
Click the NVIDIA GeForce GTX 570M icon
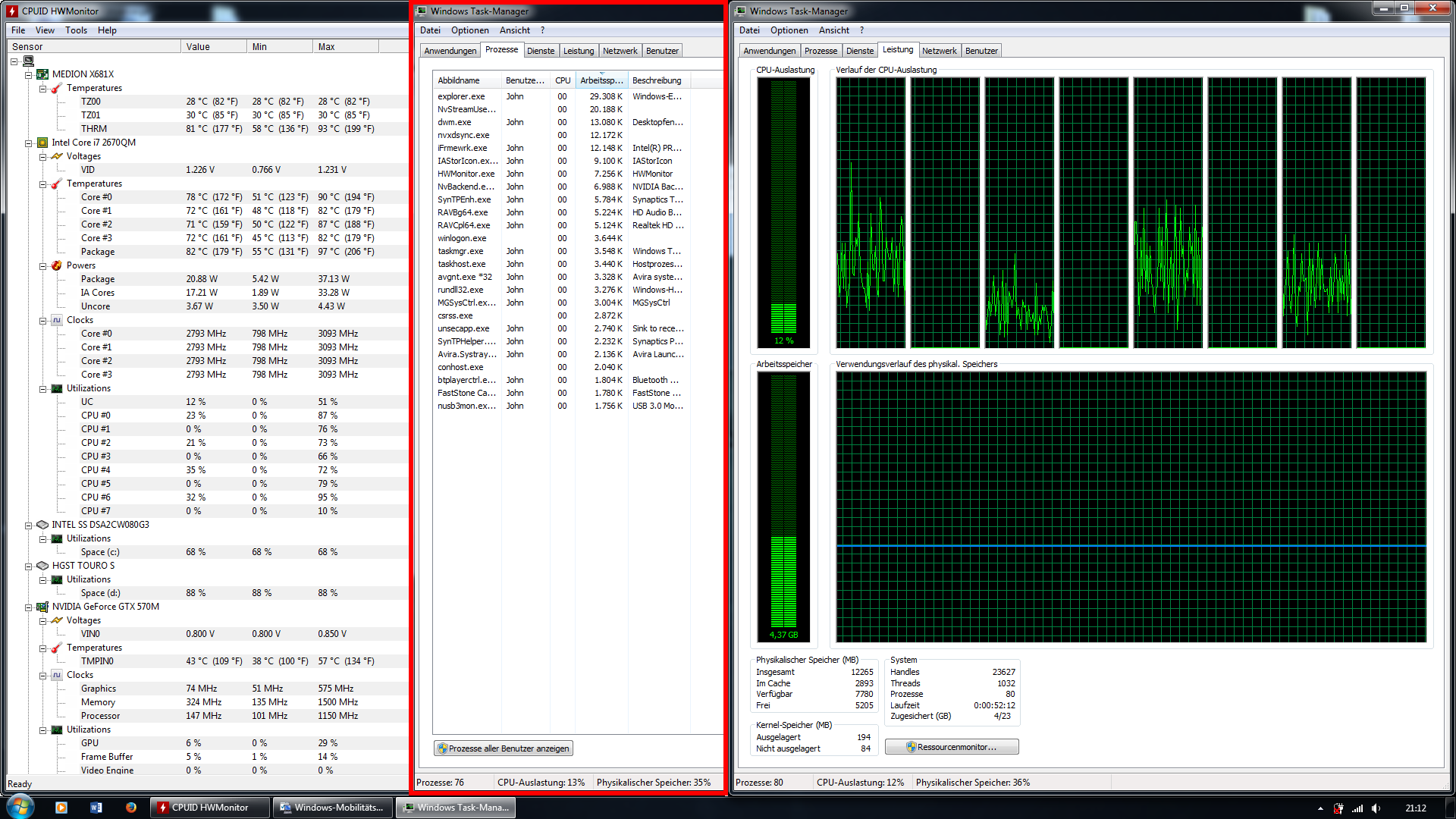point(42,607)
